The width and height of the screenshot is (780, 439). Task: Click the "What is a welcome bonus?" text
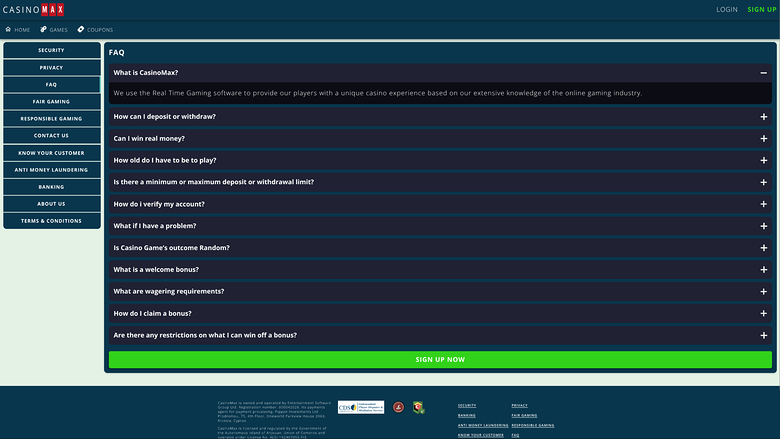156,269
